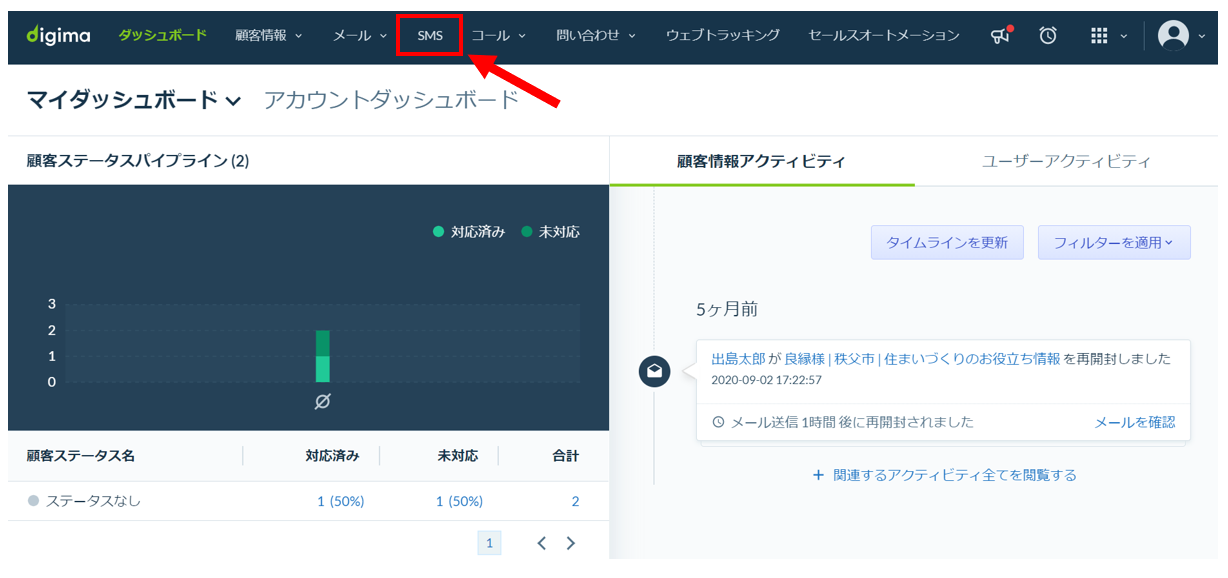Screen dimensions: 1228x578
Task: Click メールを確認 link
Action: click(1135, 422)
